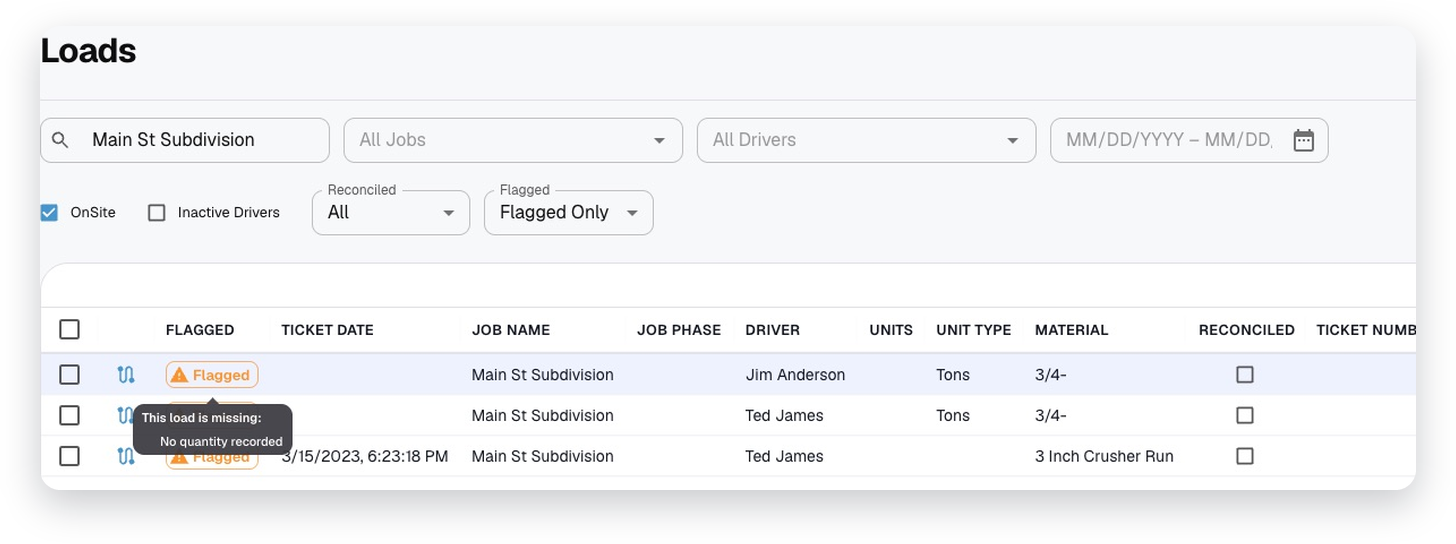Sort by the MATERIAL column header
Screen dimensions: 1456x544
pyautogui.click(x=1072, y=330)
